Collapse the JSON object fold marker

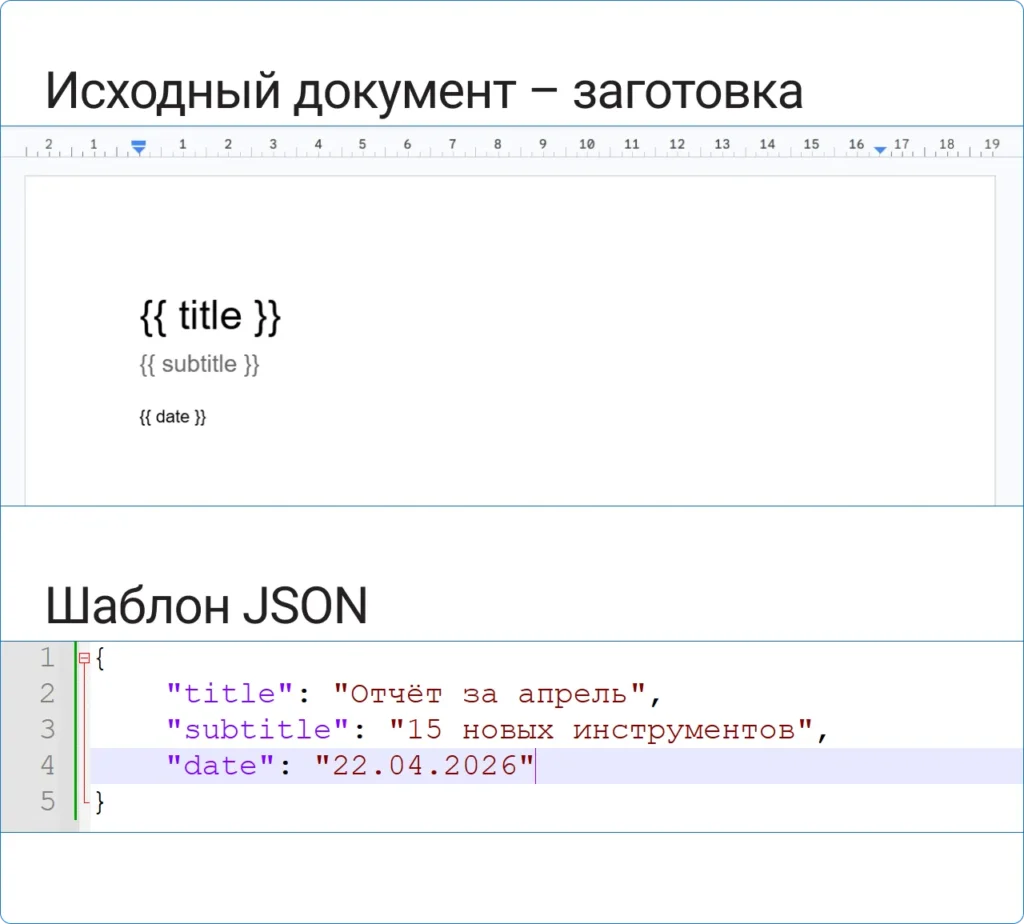(84, 658)
